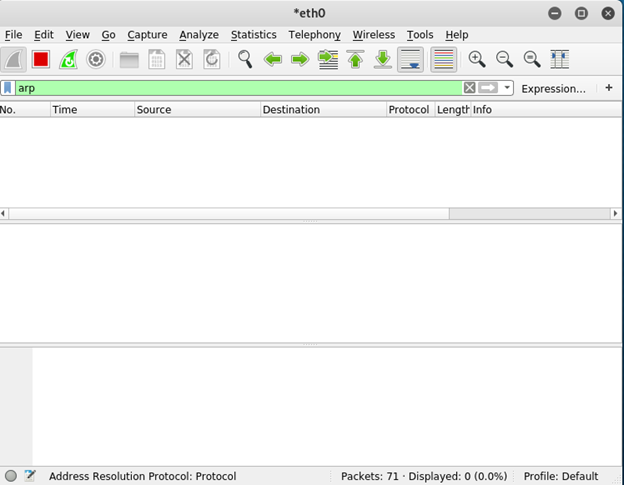
Task: Click the filter bookmark icon
Action: [8, 88]
